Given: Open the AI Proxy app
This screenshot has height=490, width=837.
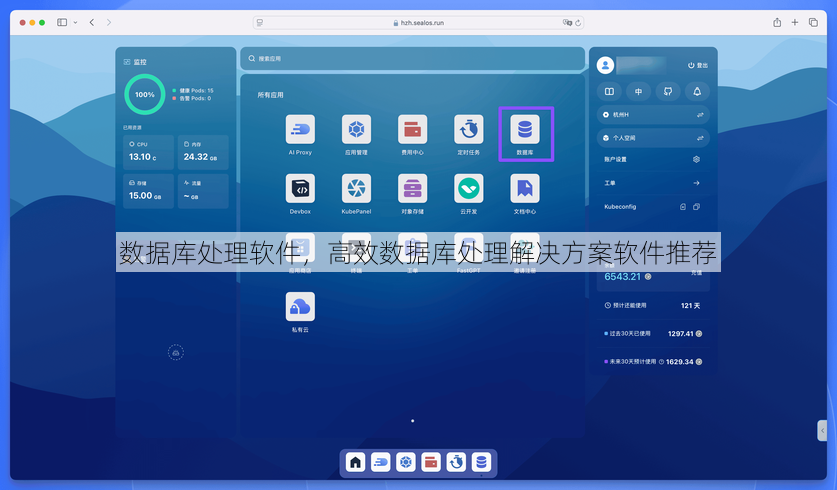Looking at the screenshot, I should (x=300, y=129).
